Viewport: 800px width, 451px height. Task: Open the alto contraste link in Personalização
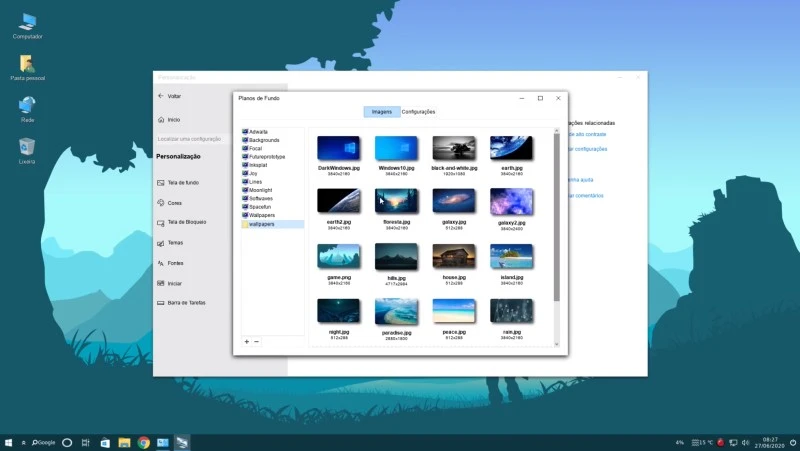(588, 134)
